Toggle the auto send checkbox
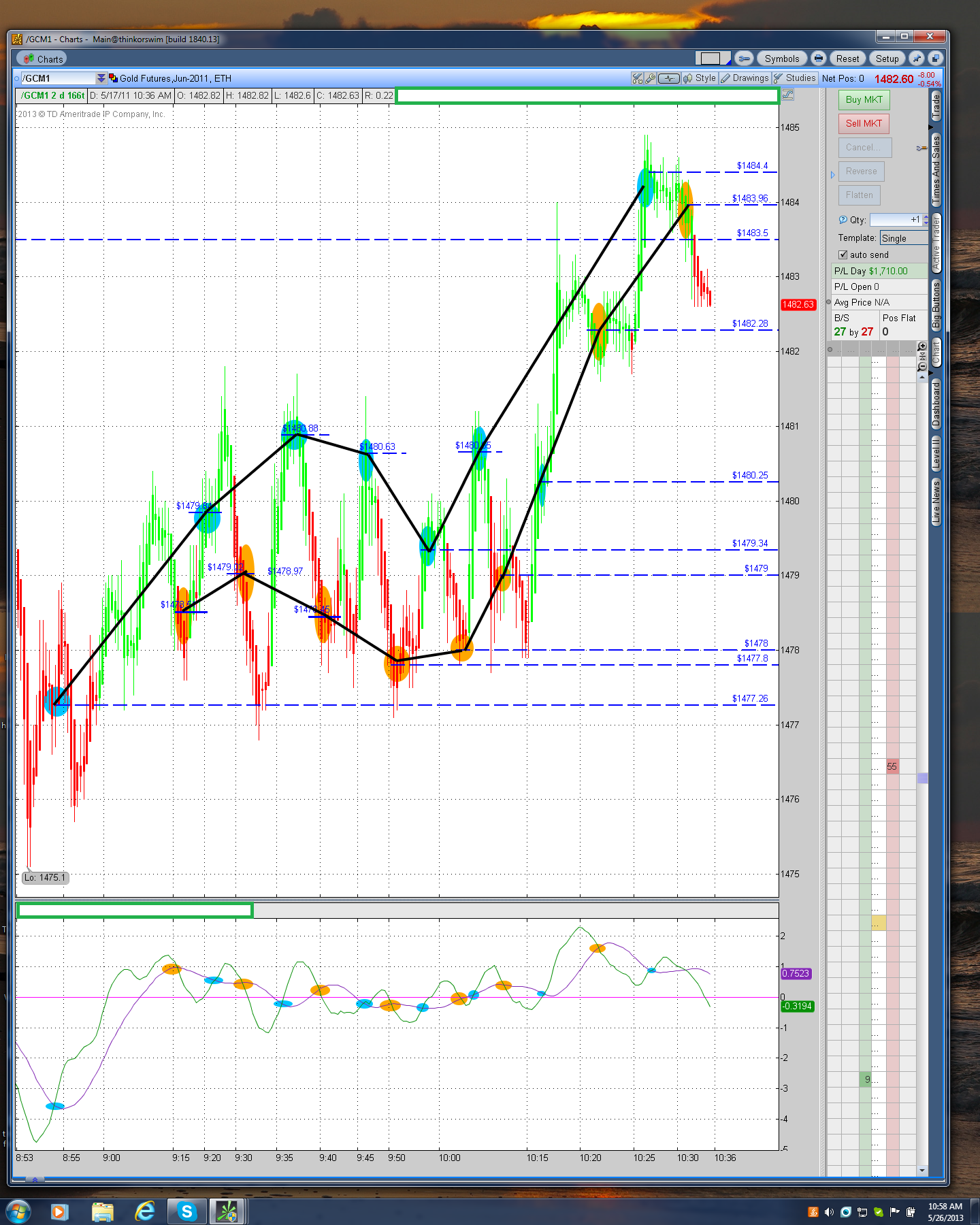 (x=843, y=255)
